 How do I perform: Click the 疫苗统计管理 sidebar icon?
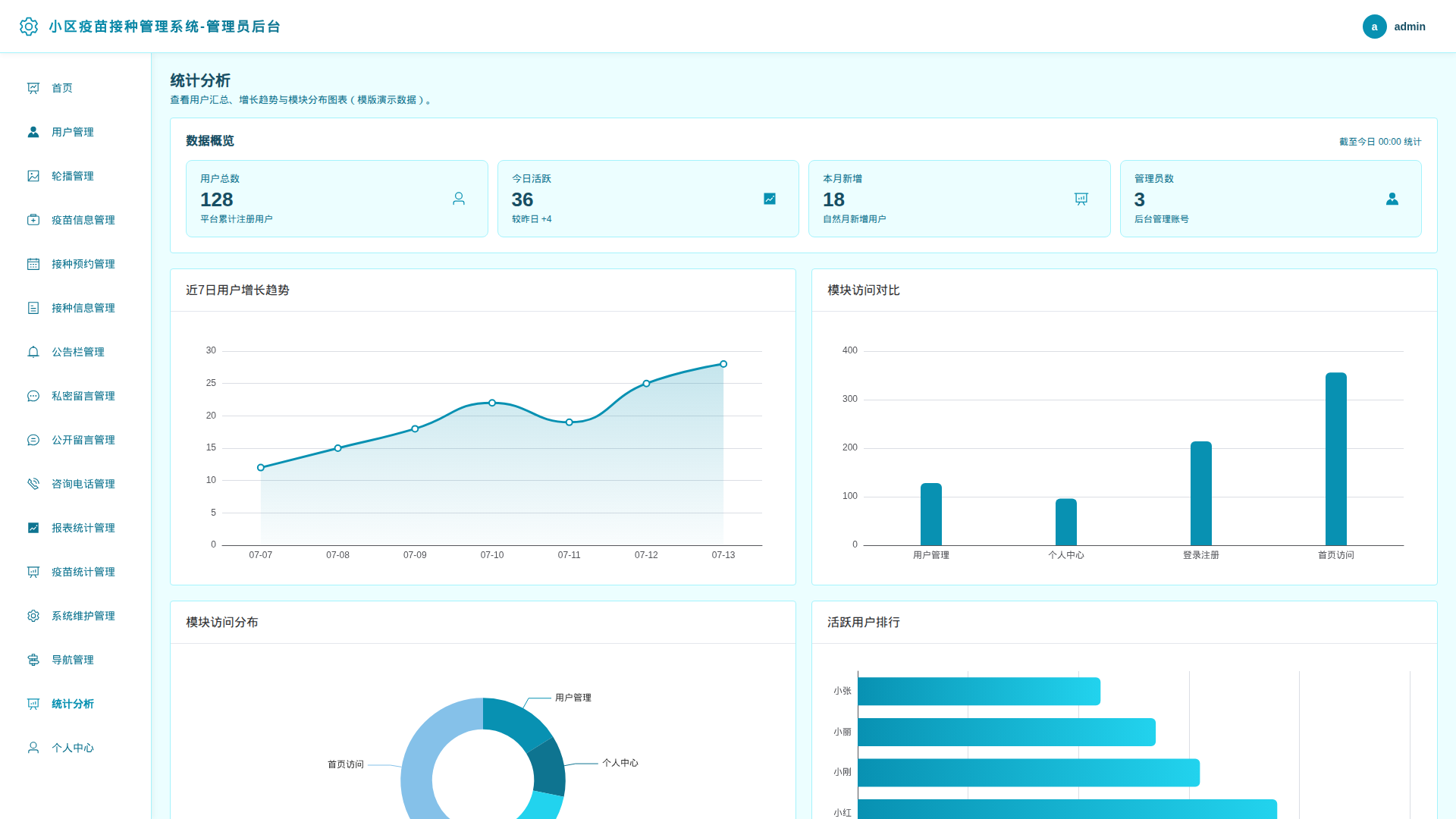click(33, 572)
